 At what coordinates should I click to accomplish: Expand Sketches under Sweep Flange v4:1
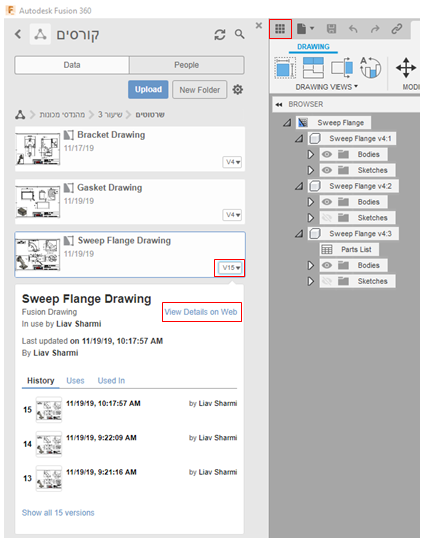311,170
